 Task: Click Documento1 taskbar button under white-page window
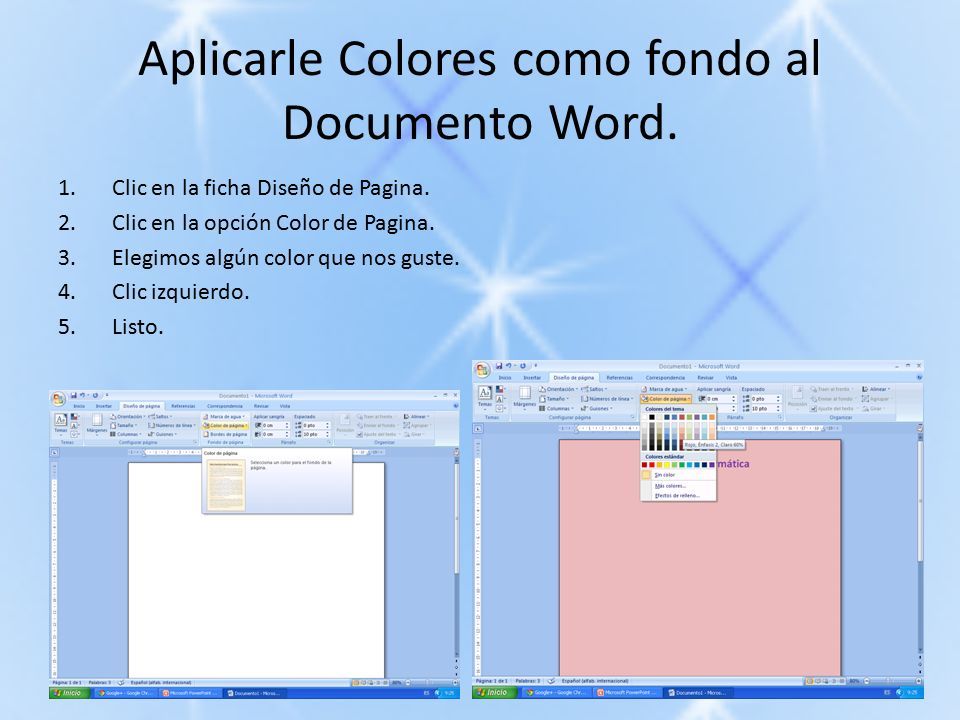(254, 693)
